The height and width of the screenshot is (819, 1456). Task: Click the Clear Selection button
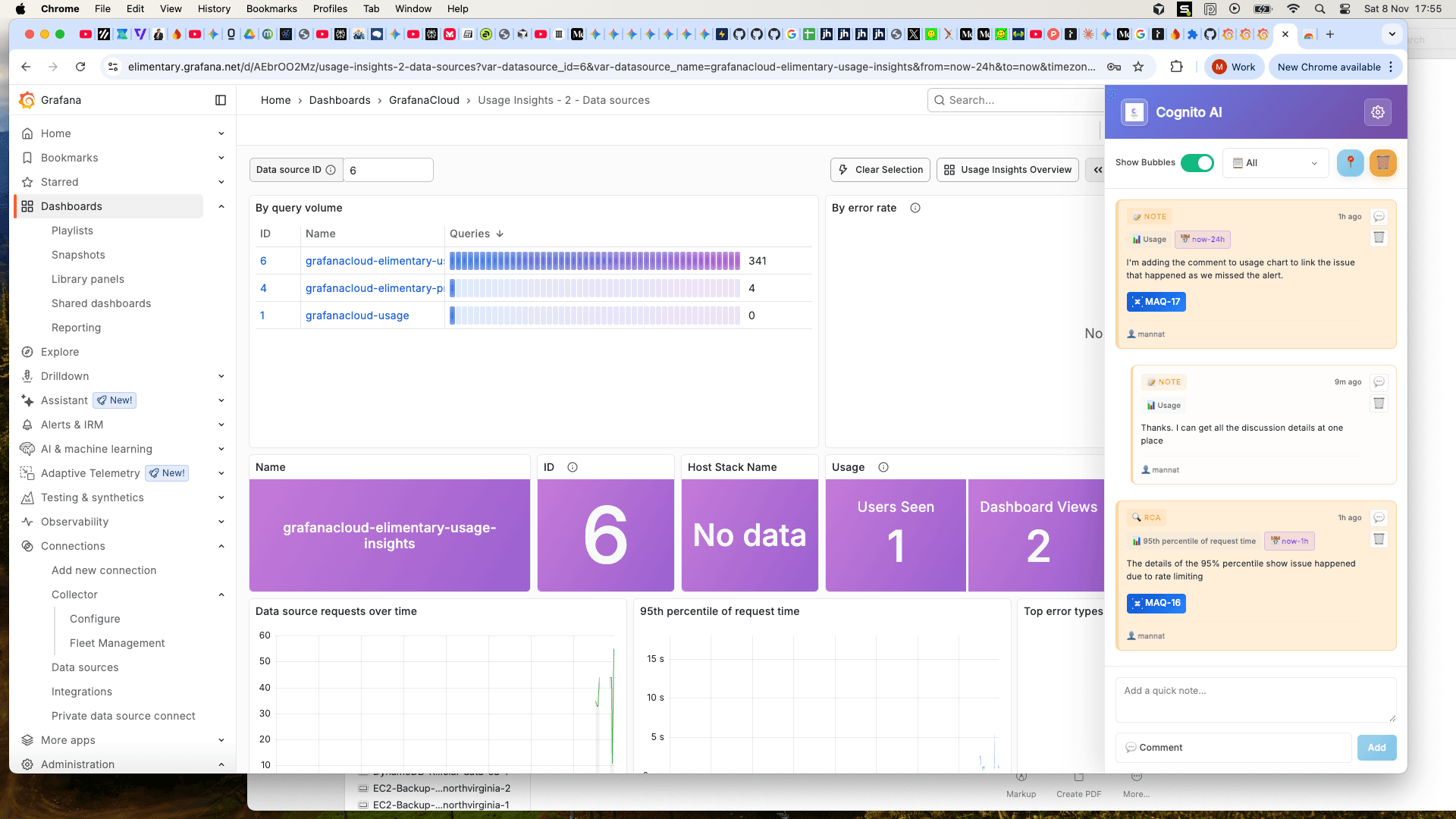[x=880, y=169]
